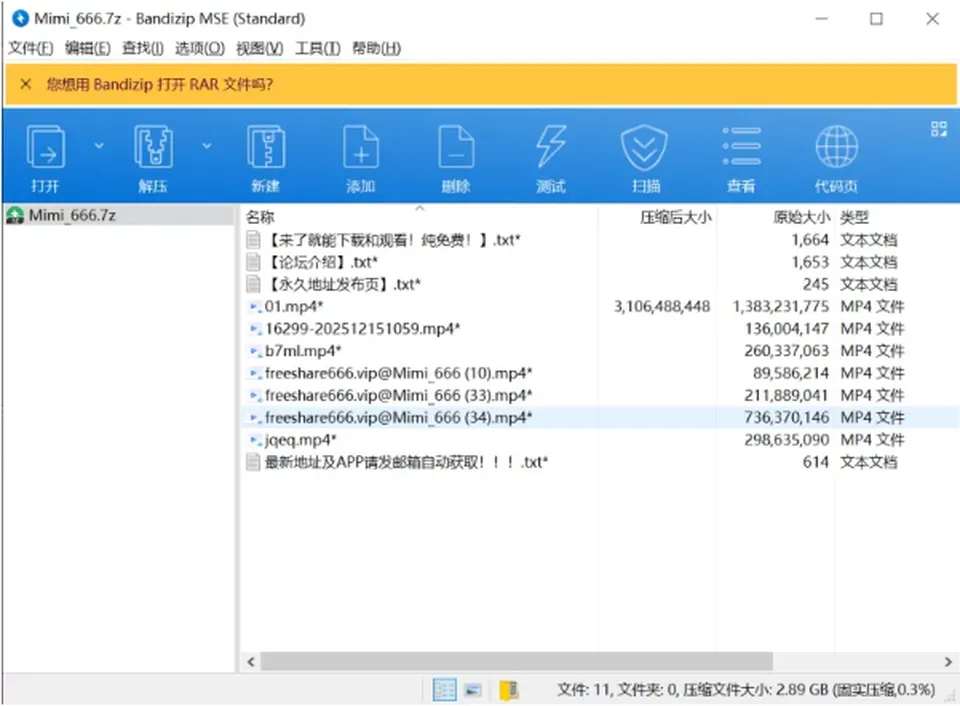Sort by the 类型 column header
Viewport: 960px width, 706px height.
coord(854,217)
